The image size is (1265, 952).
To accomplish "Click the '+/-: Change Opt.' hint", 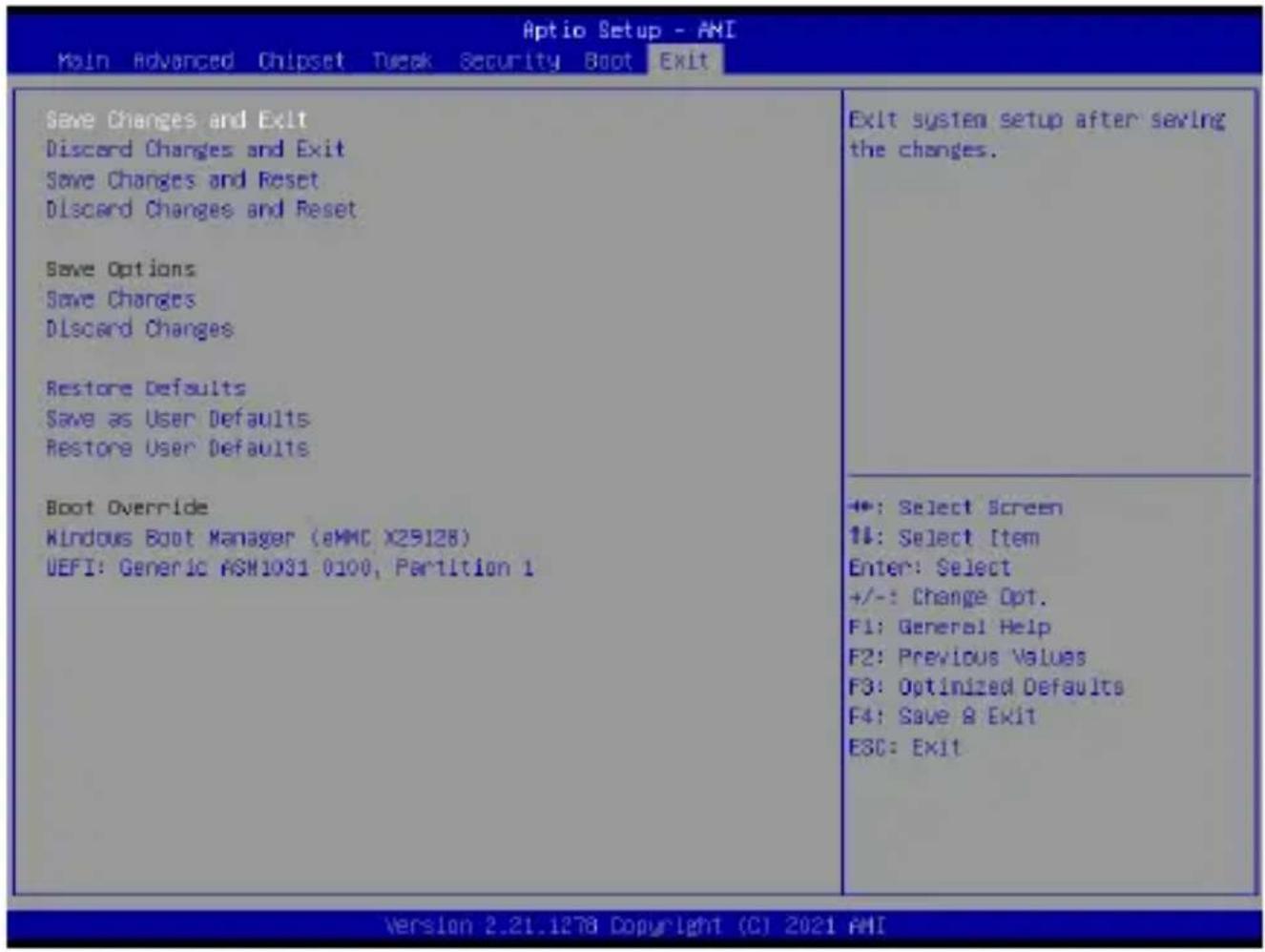I will point(947,597).
